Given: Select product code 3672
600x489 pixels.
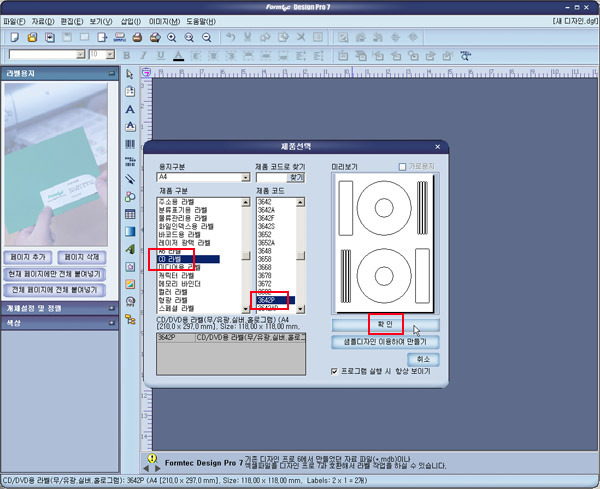Looking at the screenshot, I should (264, 284).
